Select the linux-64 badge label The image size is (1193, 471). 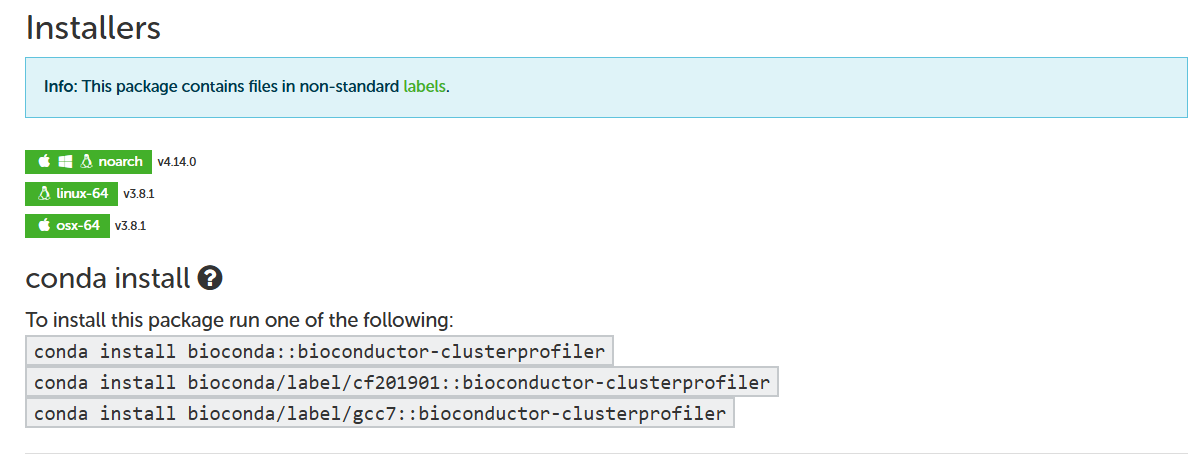point(82,193)
